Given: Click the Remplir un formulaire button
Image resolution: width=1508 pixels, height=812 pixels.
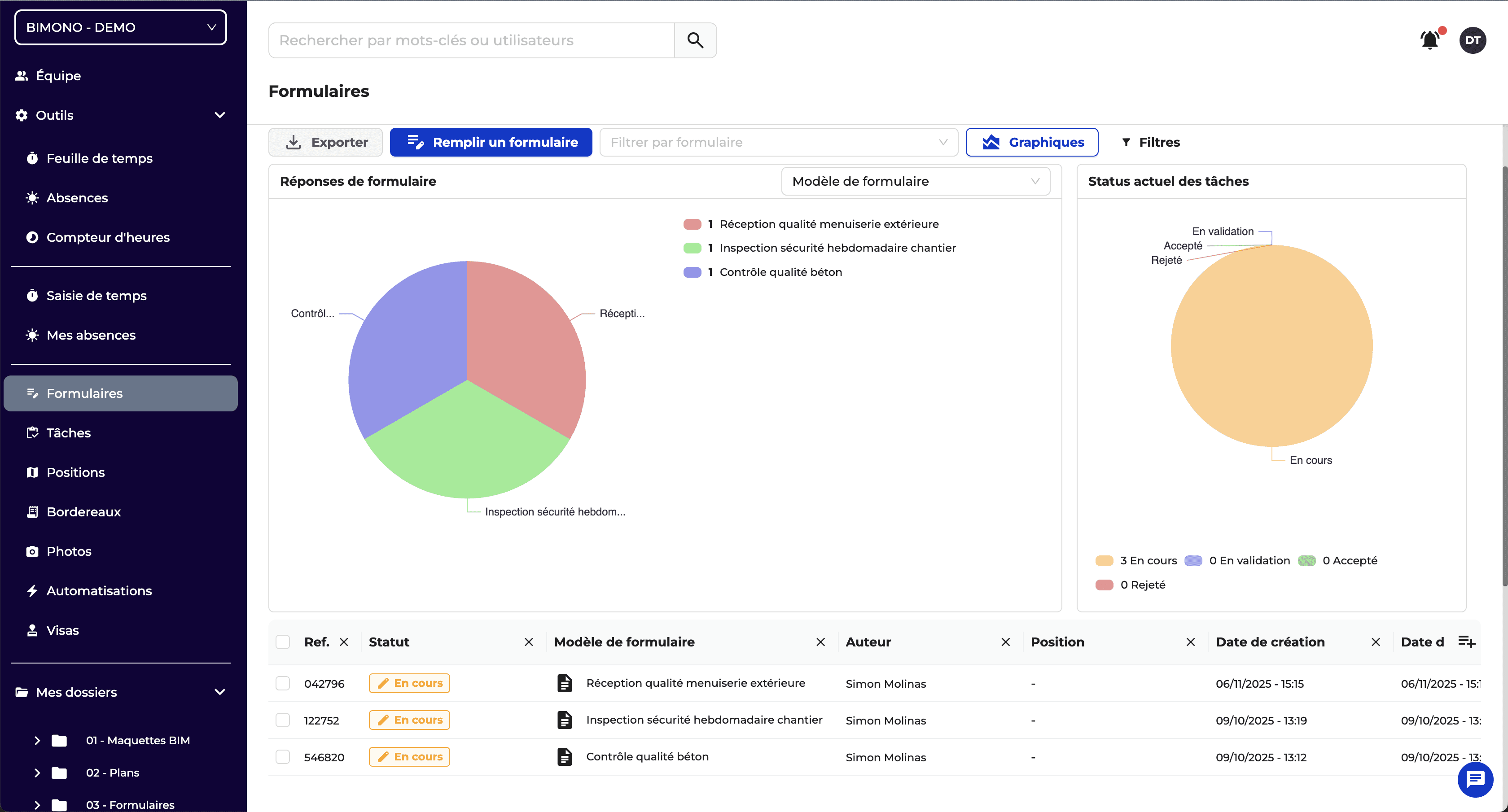Looking at the screenshot, I should click(x=491, y=142).
